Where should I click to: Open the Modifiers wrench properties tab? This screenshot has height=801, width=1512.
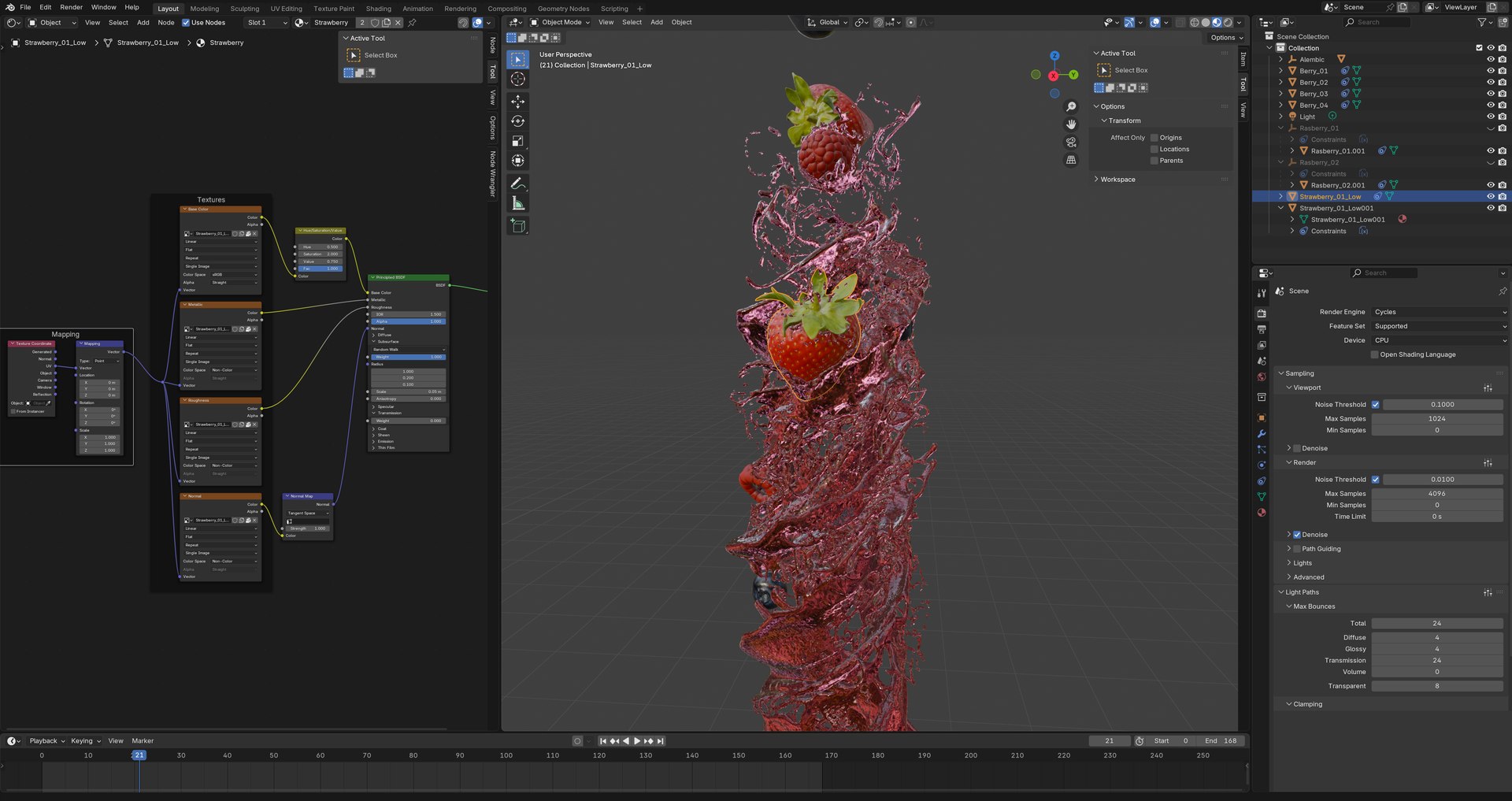coord(1262,434)
